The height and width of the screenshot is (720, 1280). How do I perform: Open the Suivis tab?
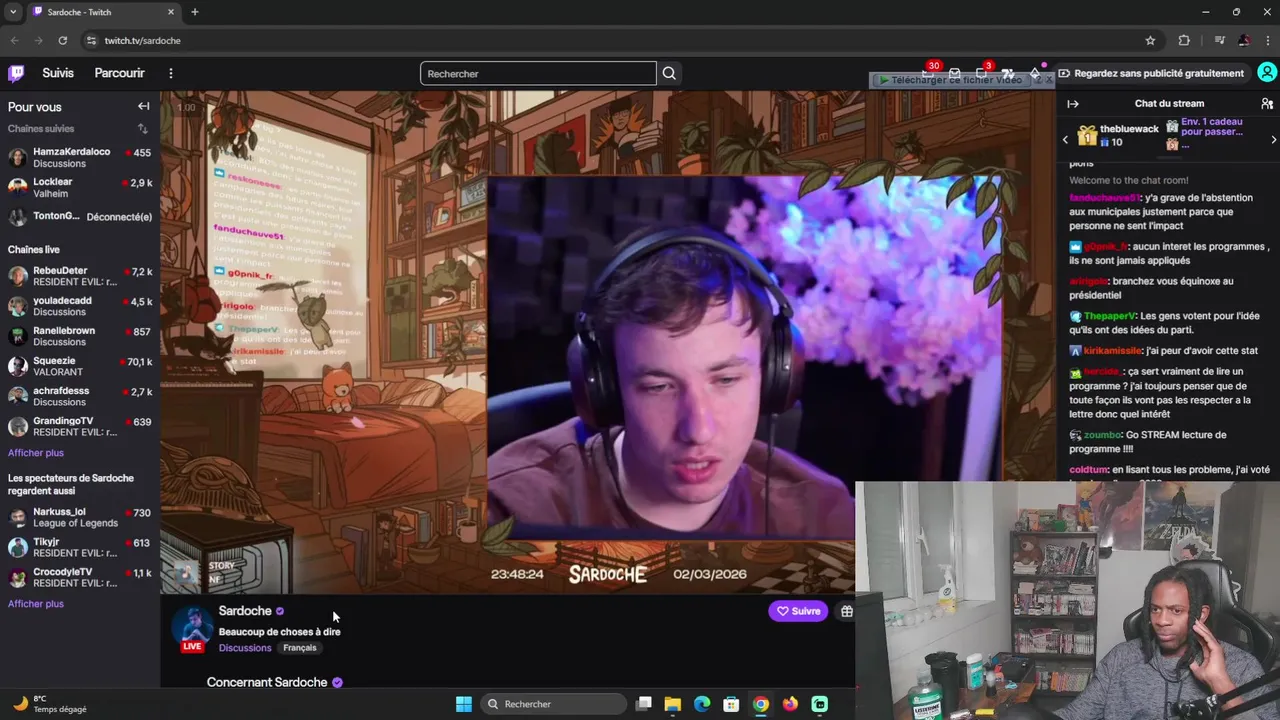58,73
